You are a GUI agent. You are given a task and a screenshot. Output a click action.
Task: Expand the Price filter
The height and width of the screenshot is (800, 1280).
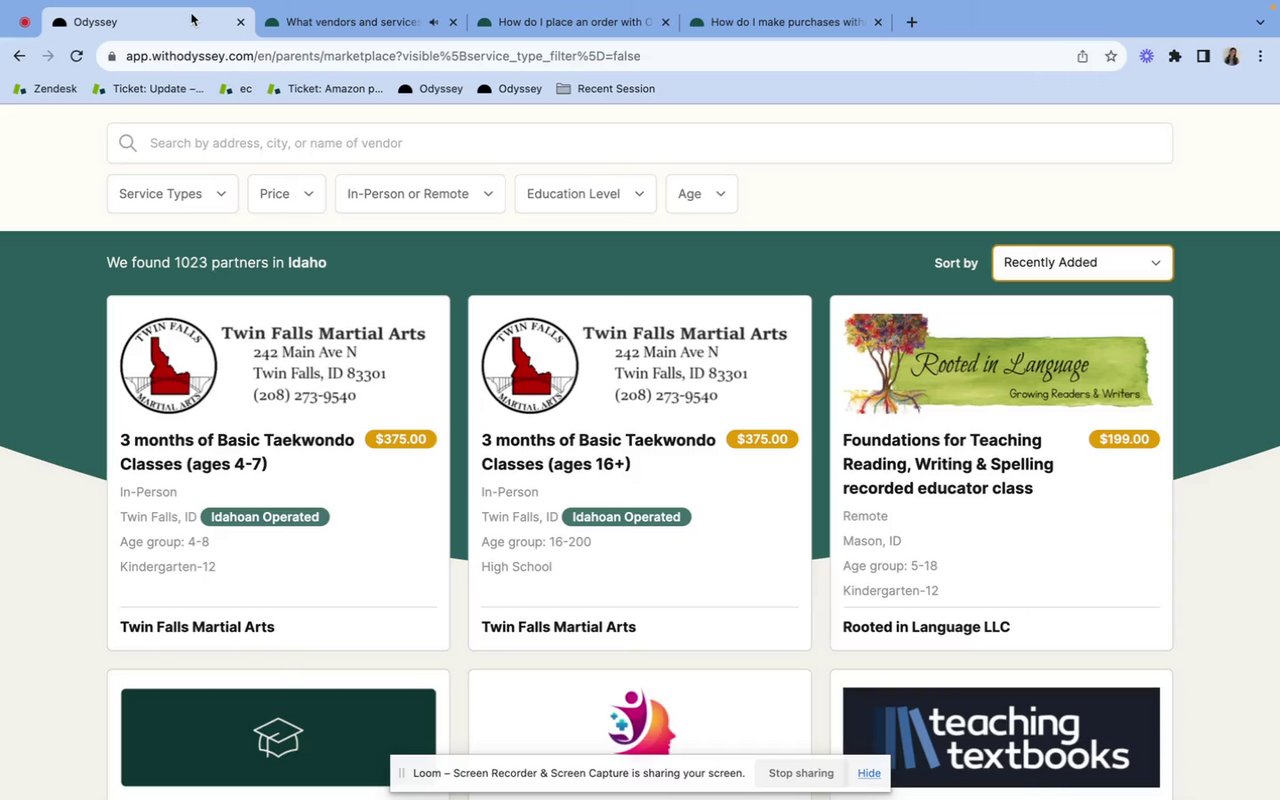pos(287,194)
